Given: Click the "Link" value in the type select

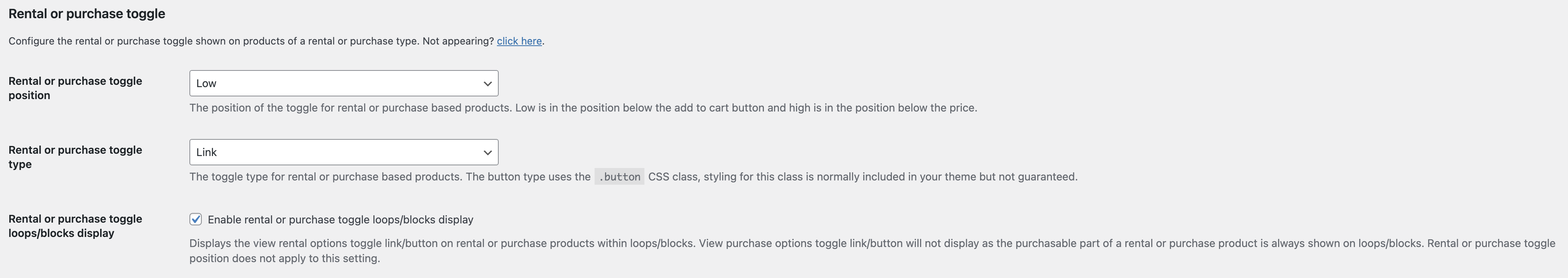Looking at the screenshot, I should (206, 153).
